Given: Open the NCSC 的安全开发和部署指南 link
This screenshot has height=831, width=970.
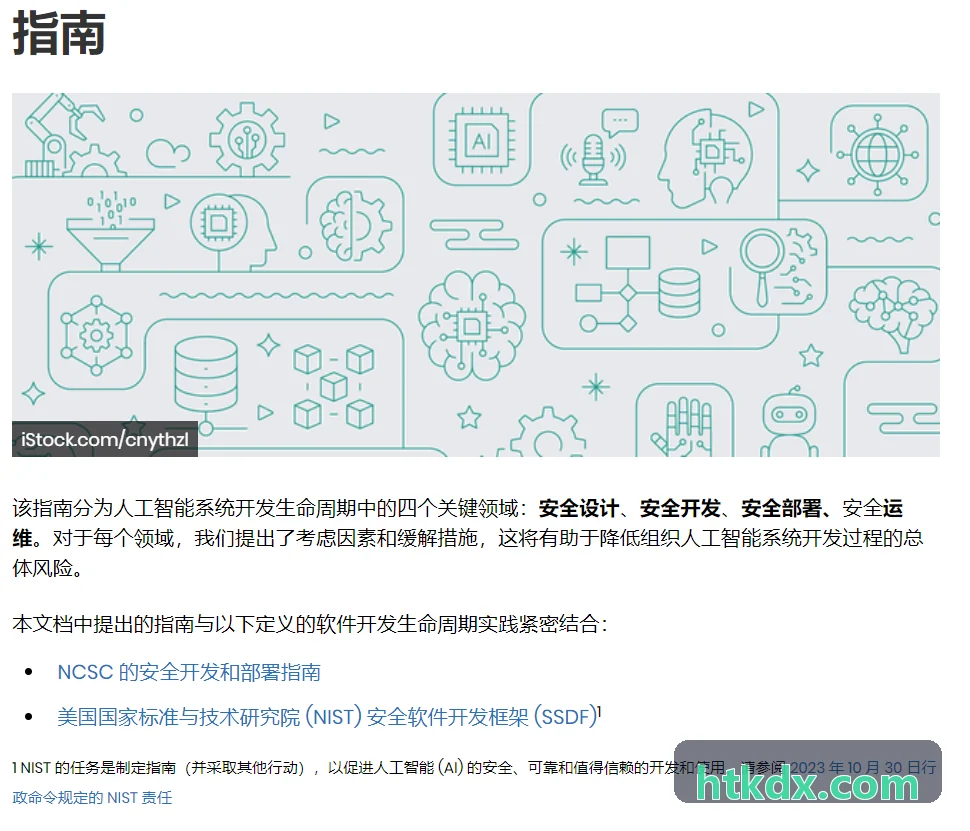Looking at the screenshot, I should click(189, 672).
